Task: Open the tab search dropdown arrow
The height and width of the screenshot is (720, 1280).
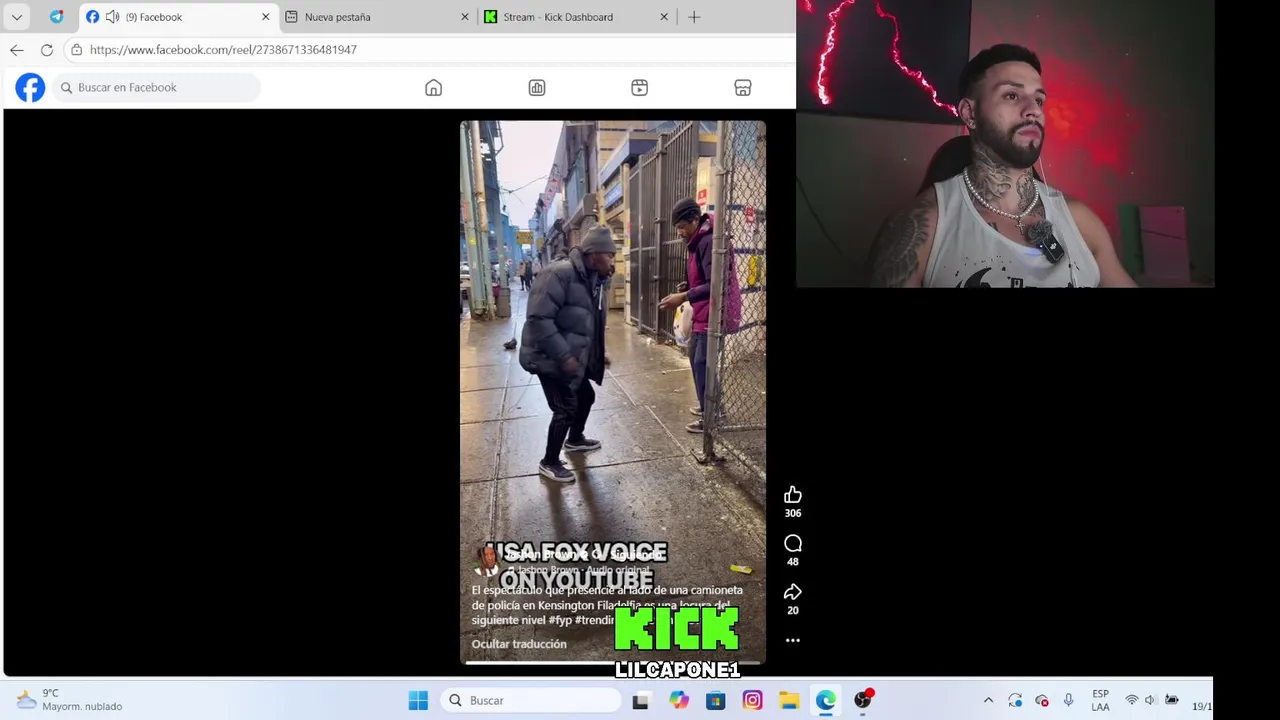Action: coord(17,17)
